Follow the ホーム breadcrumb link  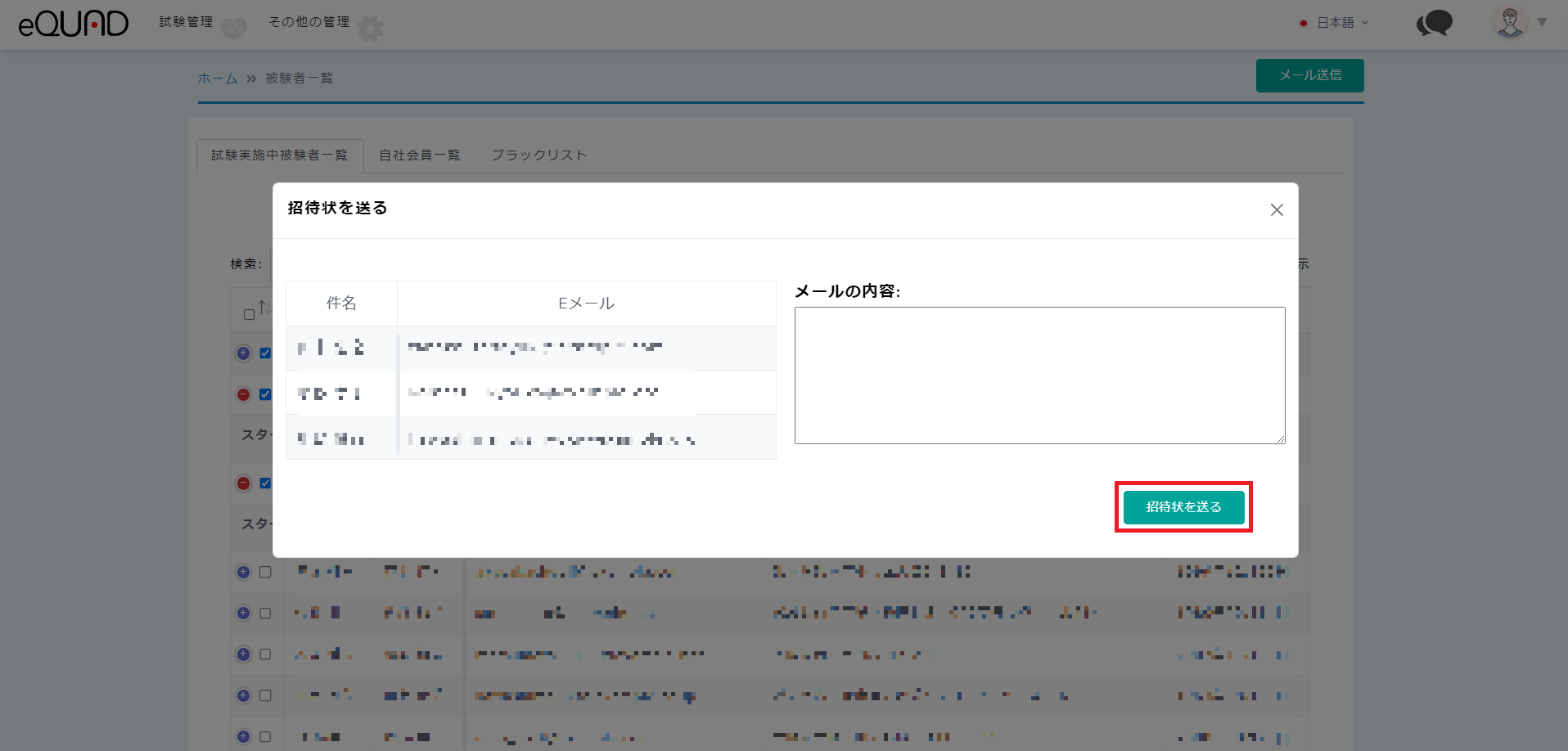[217, 79]
